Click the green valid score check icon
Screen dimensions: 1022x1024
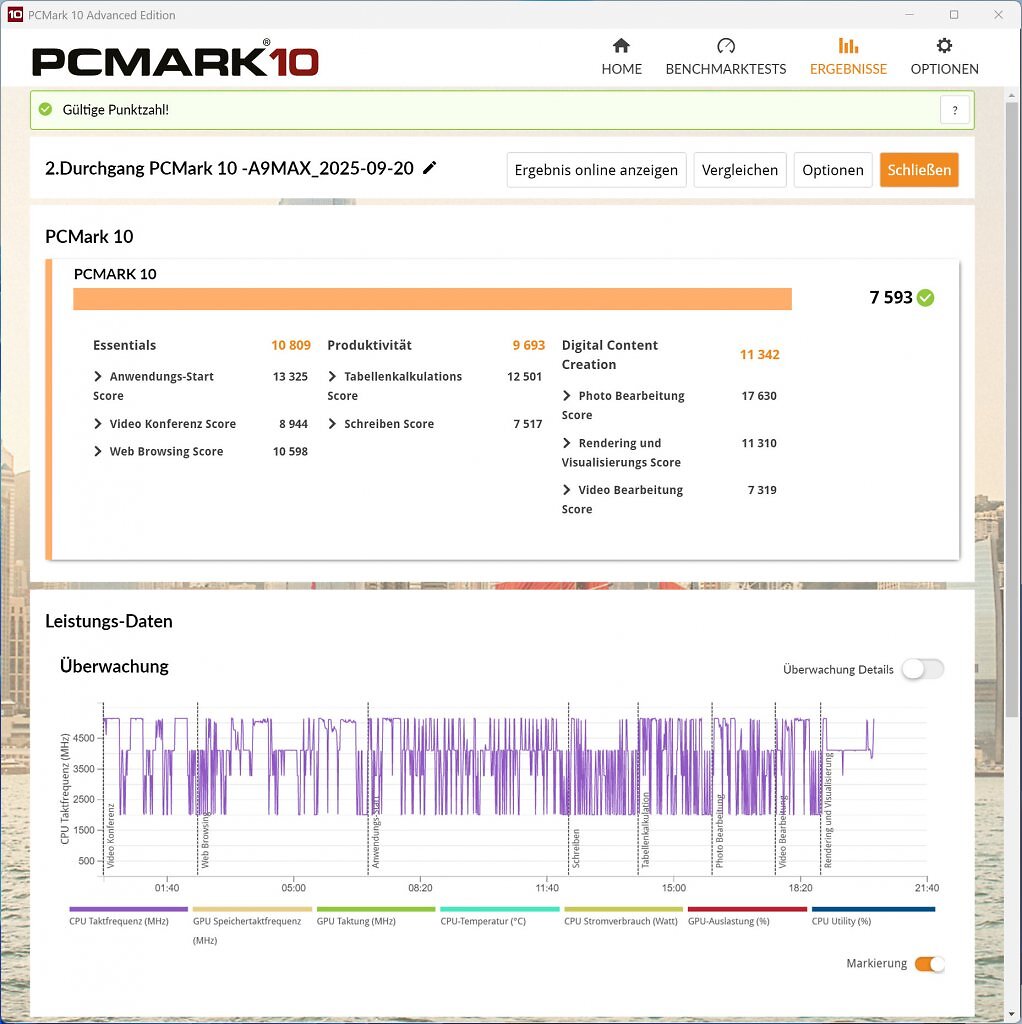click(45, 110)
